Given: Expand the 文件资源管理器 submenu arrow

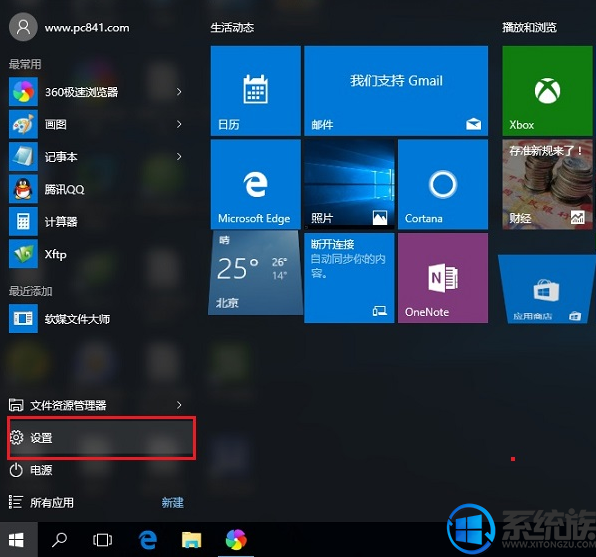Looking at the screenshot, I should (179, 405).
